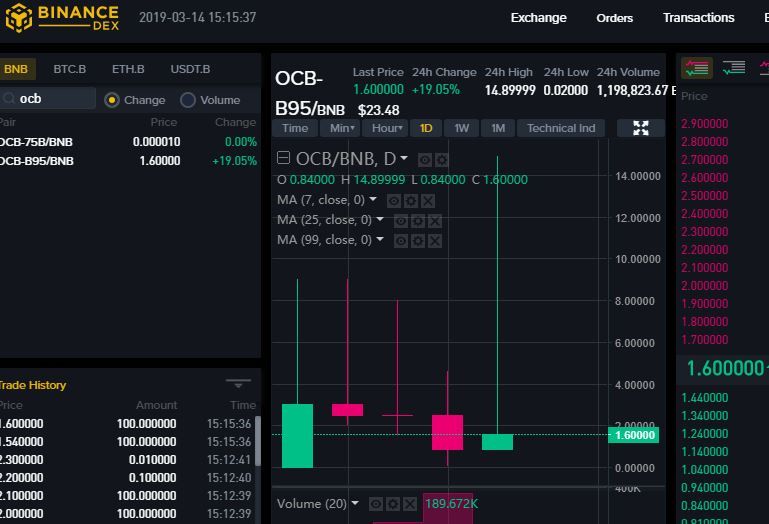
Task: Open fullscreen chart mode icon
Action: (641, 128)
